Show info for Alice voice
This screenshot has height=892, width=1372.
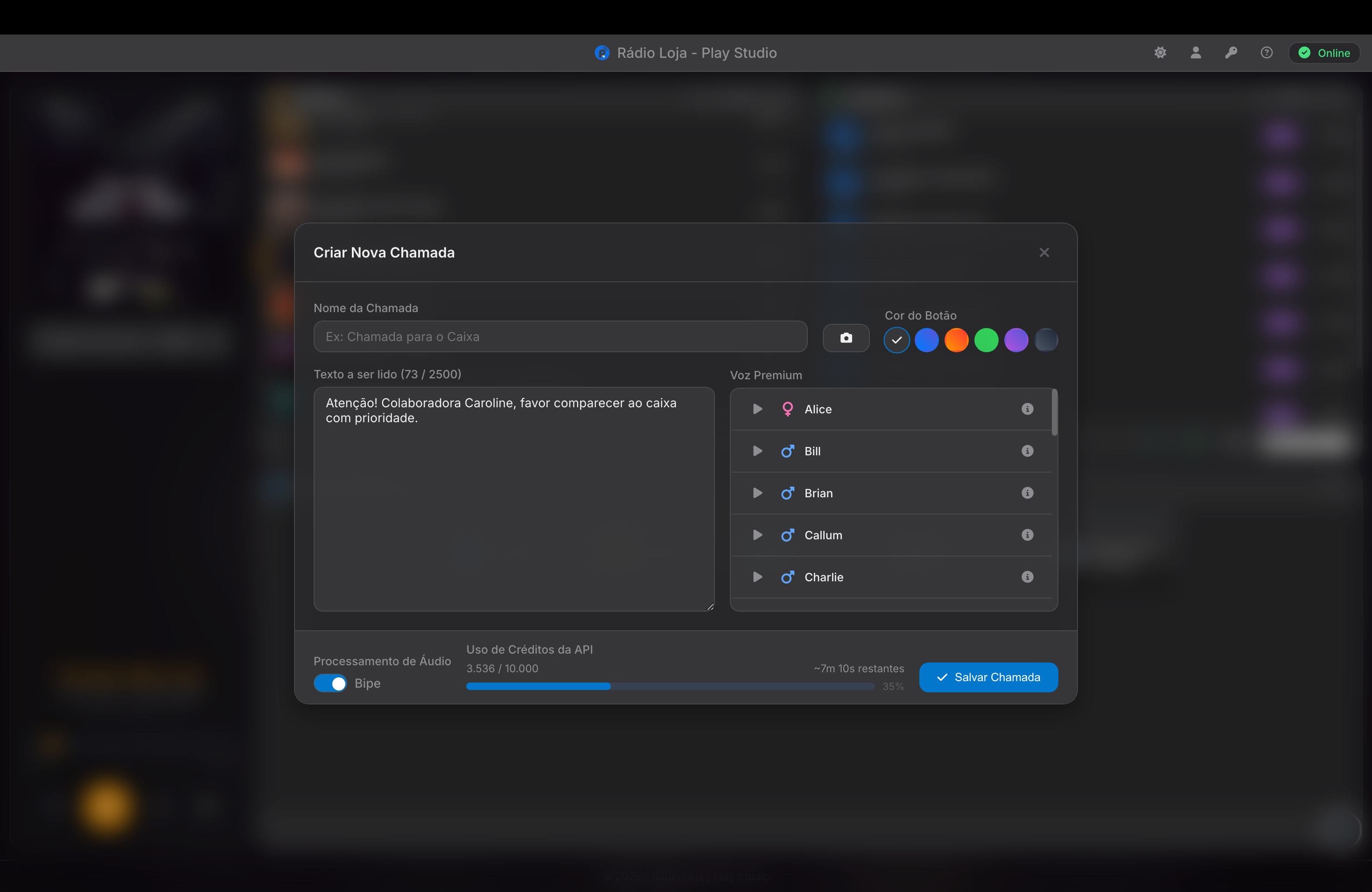click(x=1027, y=409)
